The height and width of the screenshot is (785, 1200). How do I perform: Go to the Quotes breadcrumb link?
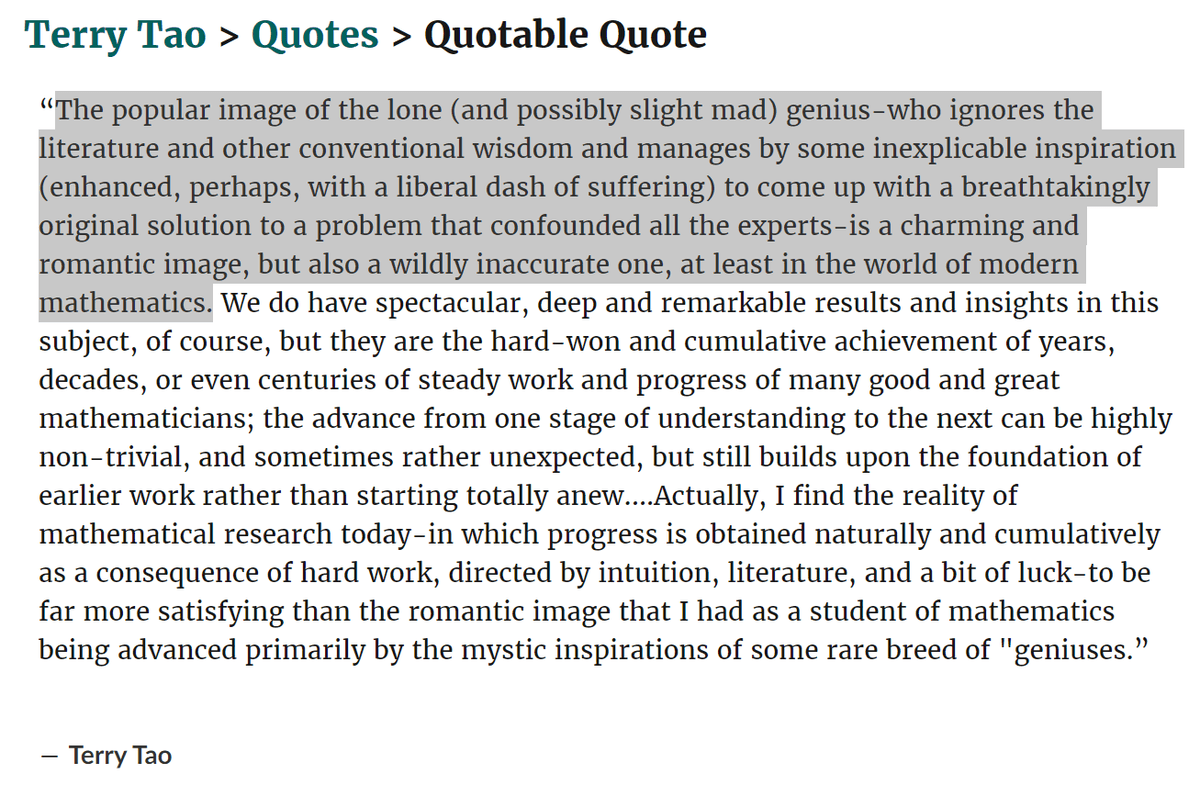[315, 36]
